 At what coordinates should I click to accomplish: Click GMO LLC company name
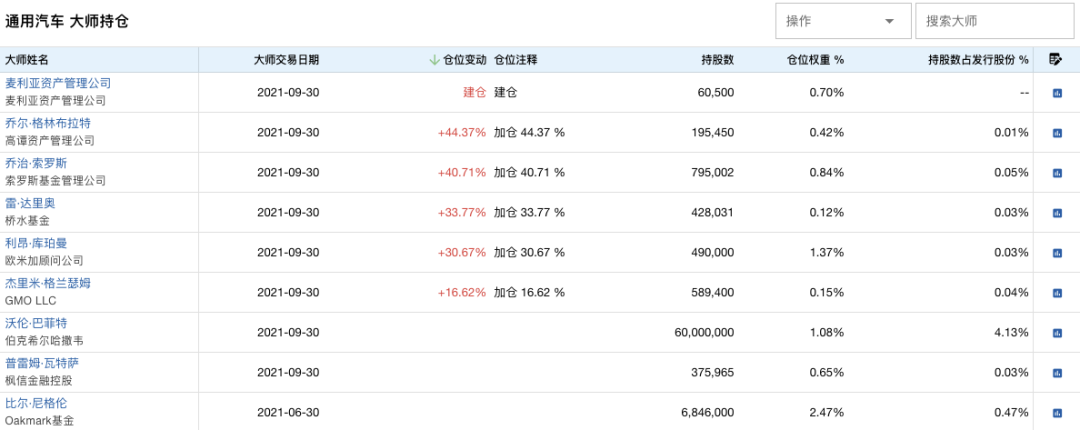coord(30,300)
